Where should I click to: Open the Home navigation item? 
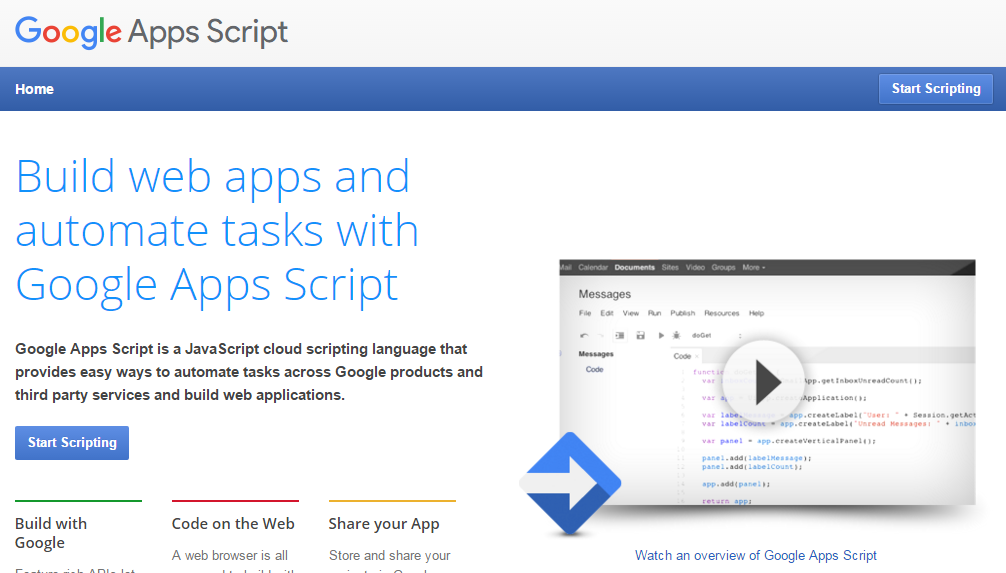click(35, 89)
